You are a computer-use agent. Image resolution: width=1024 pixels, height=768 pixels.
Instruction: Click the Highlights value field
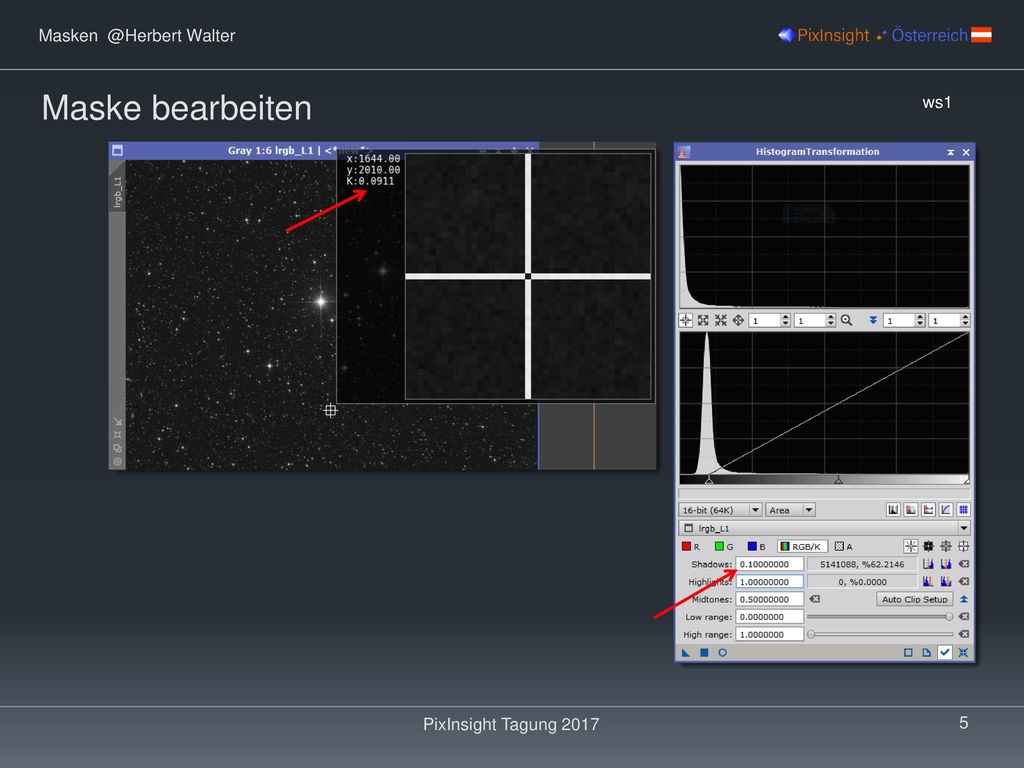pyautogui.click(x=769, y=581)
